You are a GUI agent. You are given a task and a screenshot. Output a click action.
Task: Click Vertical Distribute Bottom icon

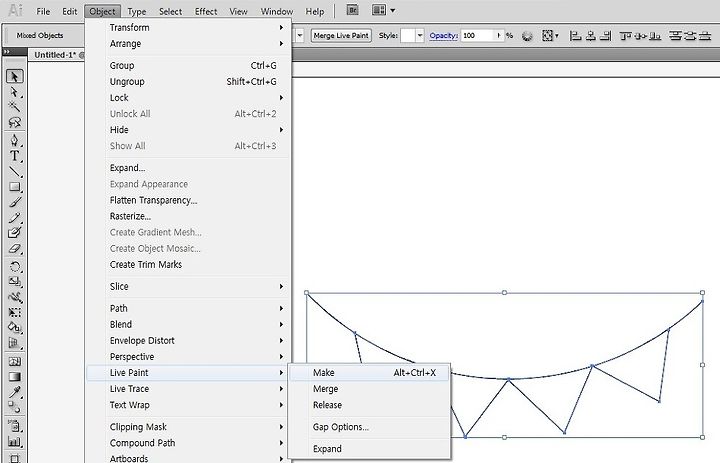(x=705, y=35)
